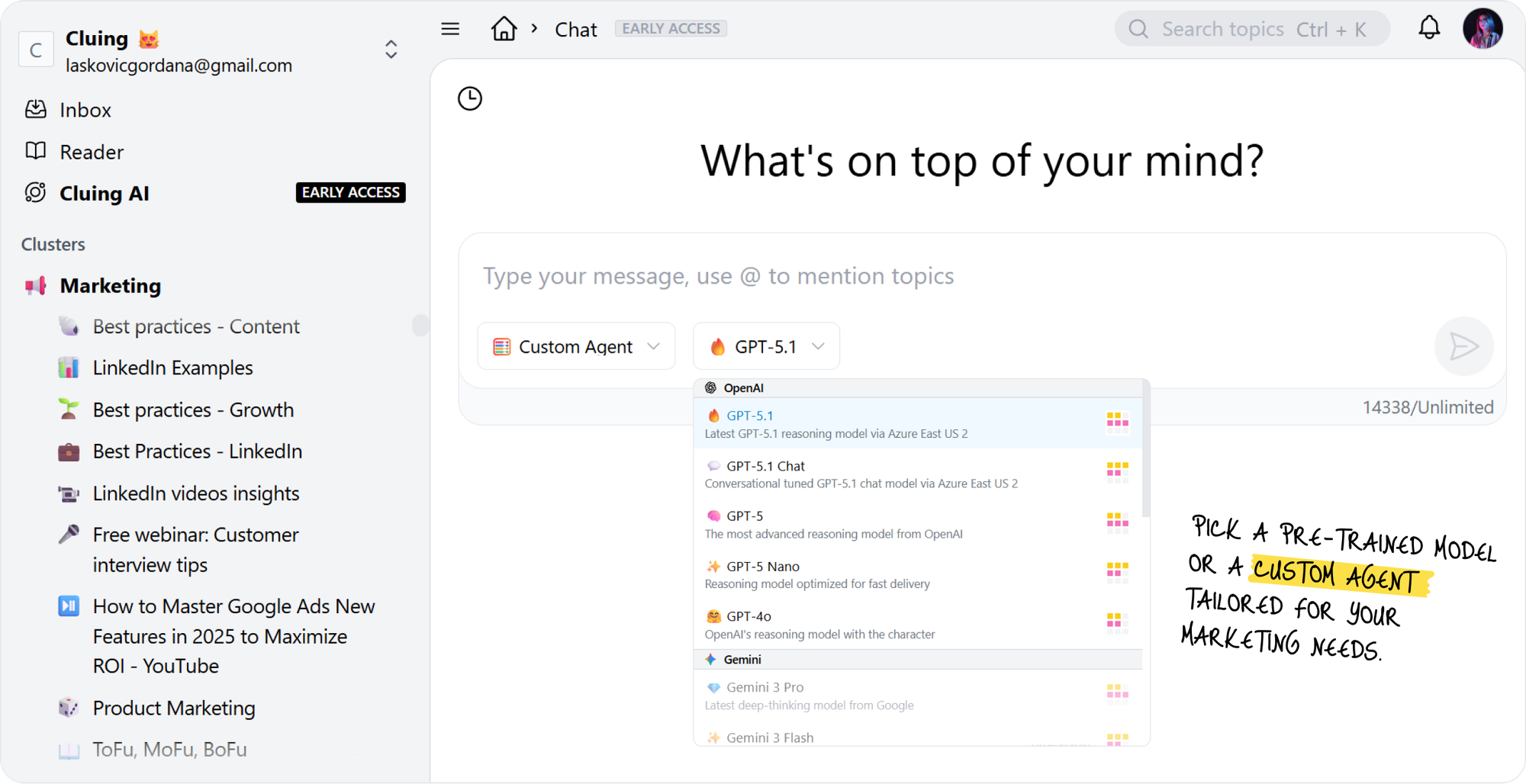The height and width of the screenshot is (784, 1526).
Task: Choose GPT-5 Nano model
Action: point(918,574)
